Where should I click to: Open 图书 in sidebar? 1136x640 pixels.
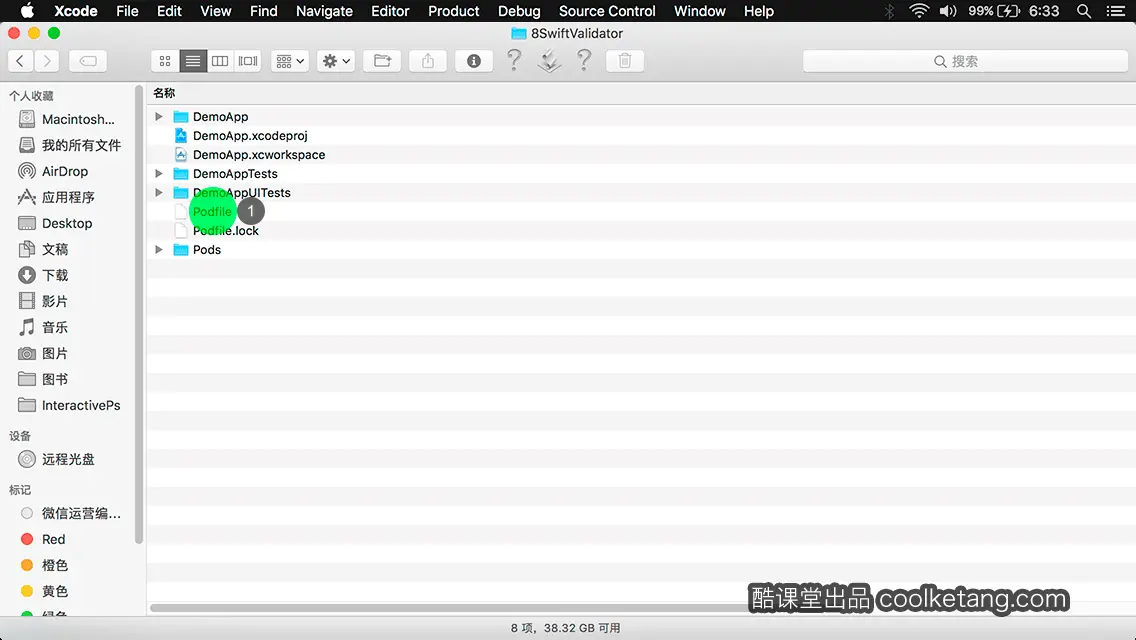coord(43,379)
